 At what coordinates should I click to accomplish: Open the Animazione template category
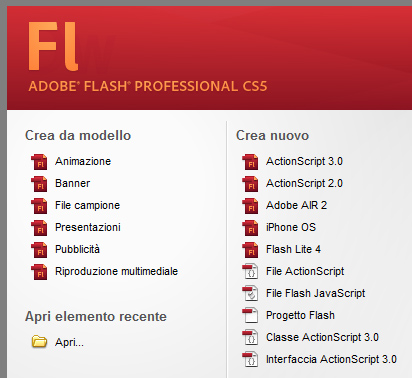[x=83, y=161]
